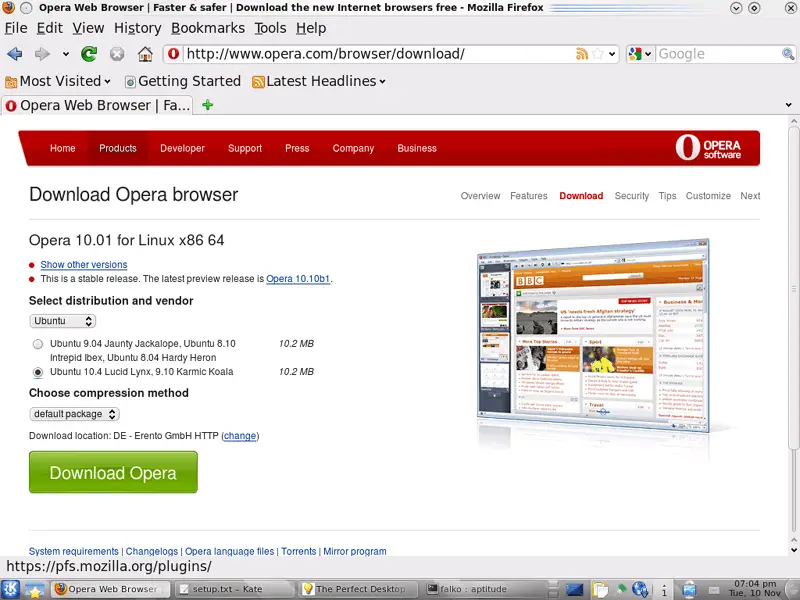
Task: Open the Help menu
Action: (x=311, y=28)
